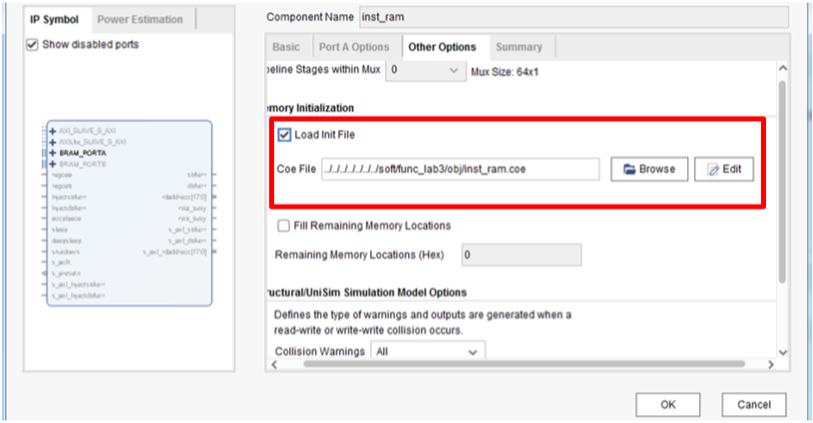Cancel the IP customization dialog
Image resolution: width=813 pixels, height=423 pixels.
754,405
